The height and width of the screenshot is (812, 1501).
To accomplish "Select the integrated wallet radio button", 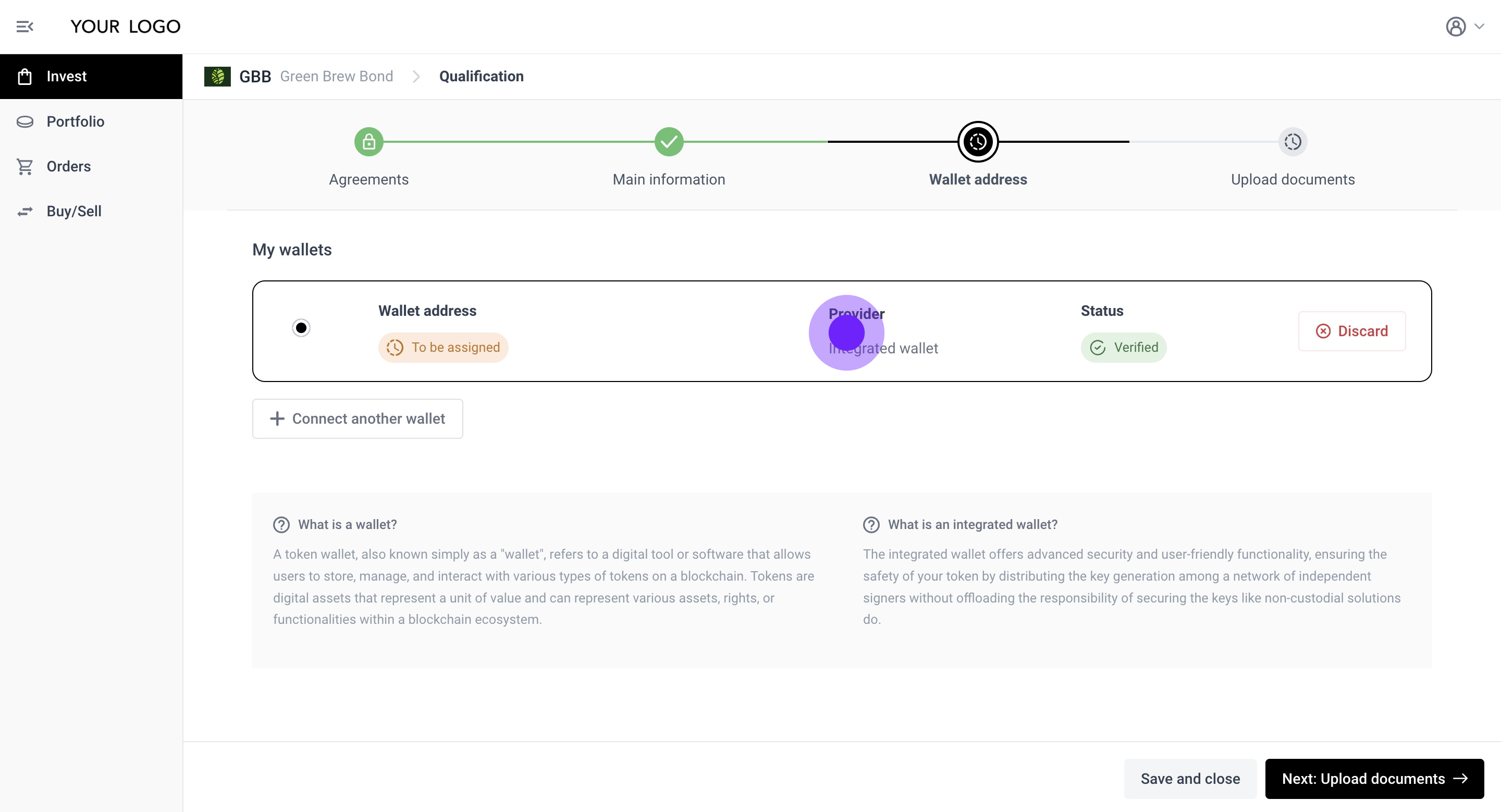I will [301, 328].
